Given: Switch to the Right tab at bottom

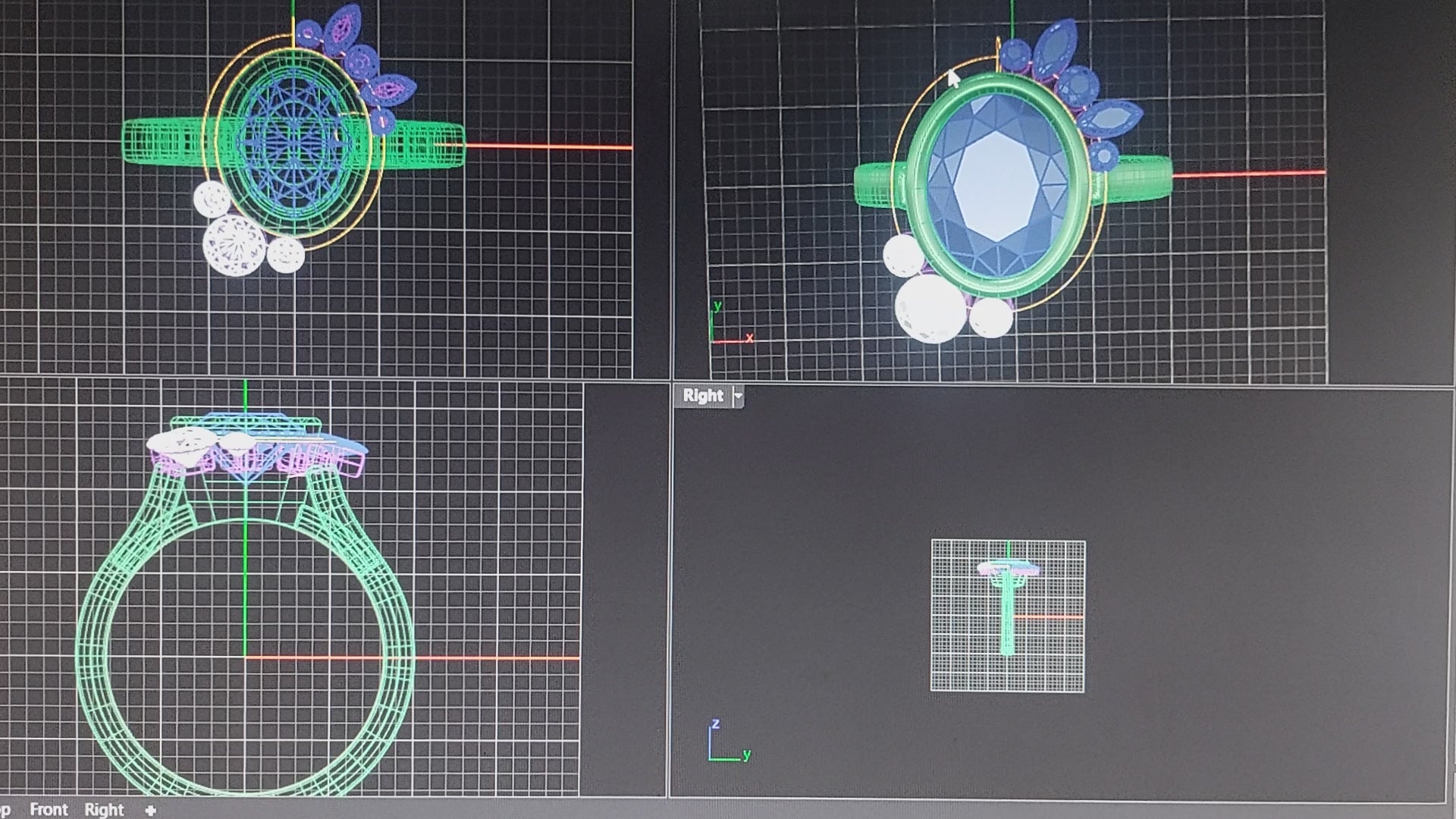Looking at the screenshot, I should click(x=104, y=809).
